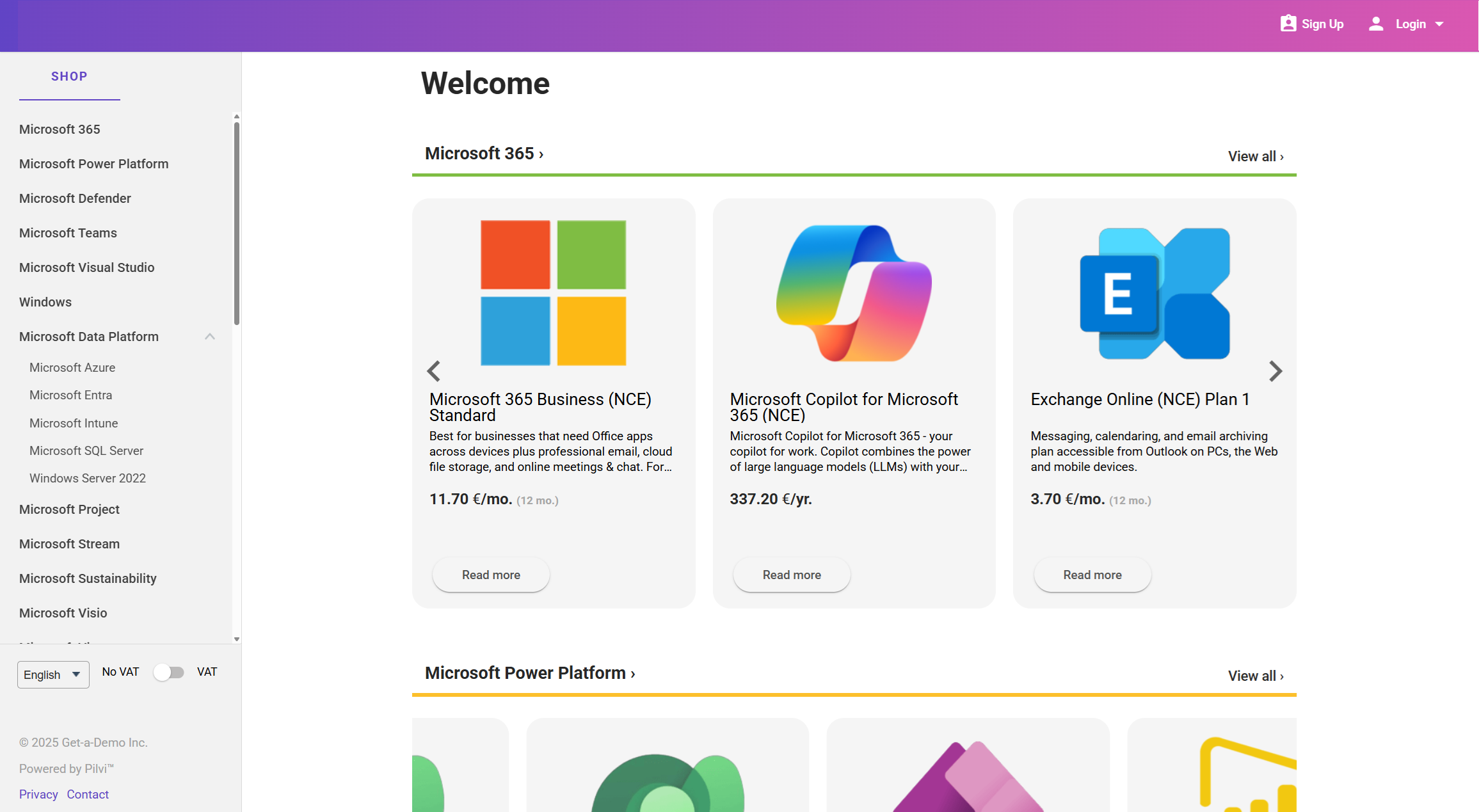
Task: Click the Login user avatar icon
Action: pyautogui.click(x=1376, y=24)
